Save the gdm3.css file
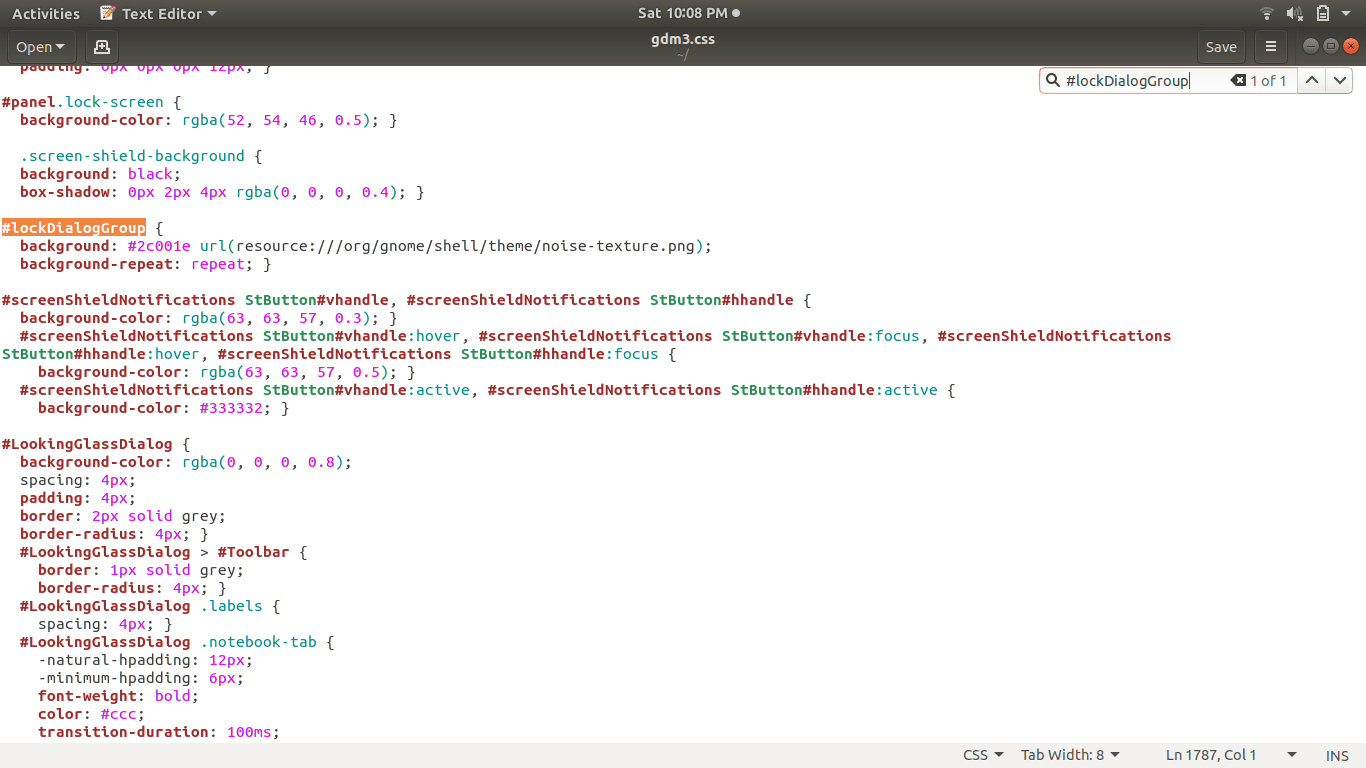 [1220, 46]
